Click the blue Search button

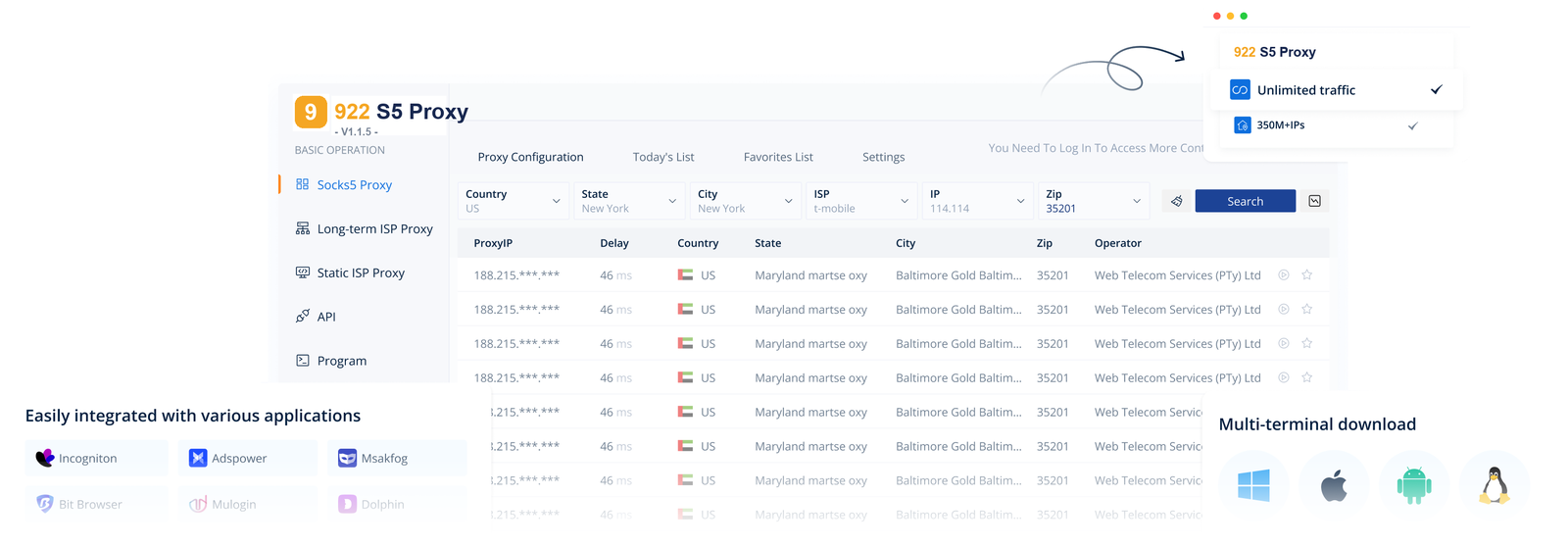pos(1246,201)
